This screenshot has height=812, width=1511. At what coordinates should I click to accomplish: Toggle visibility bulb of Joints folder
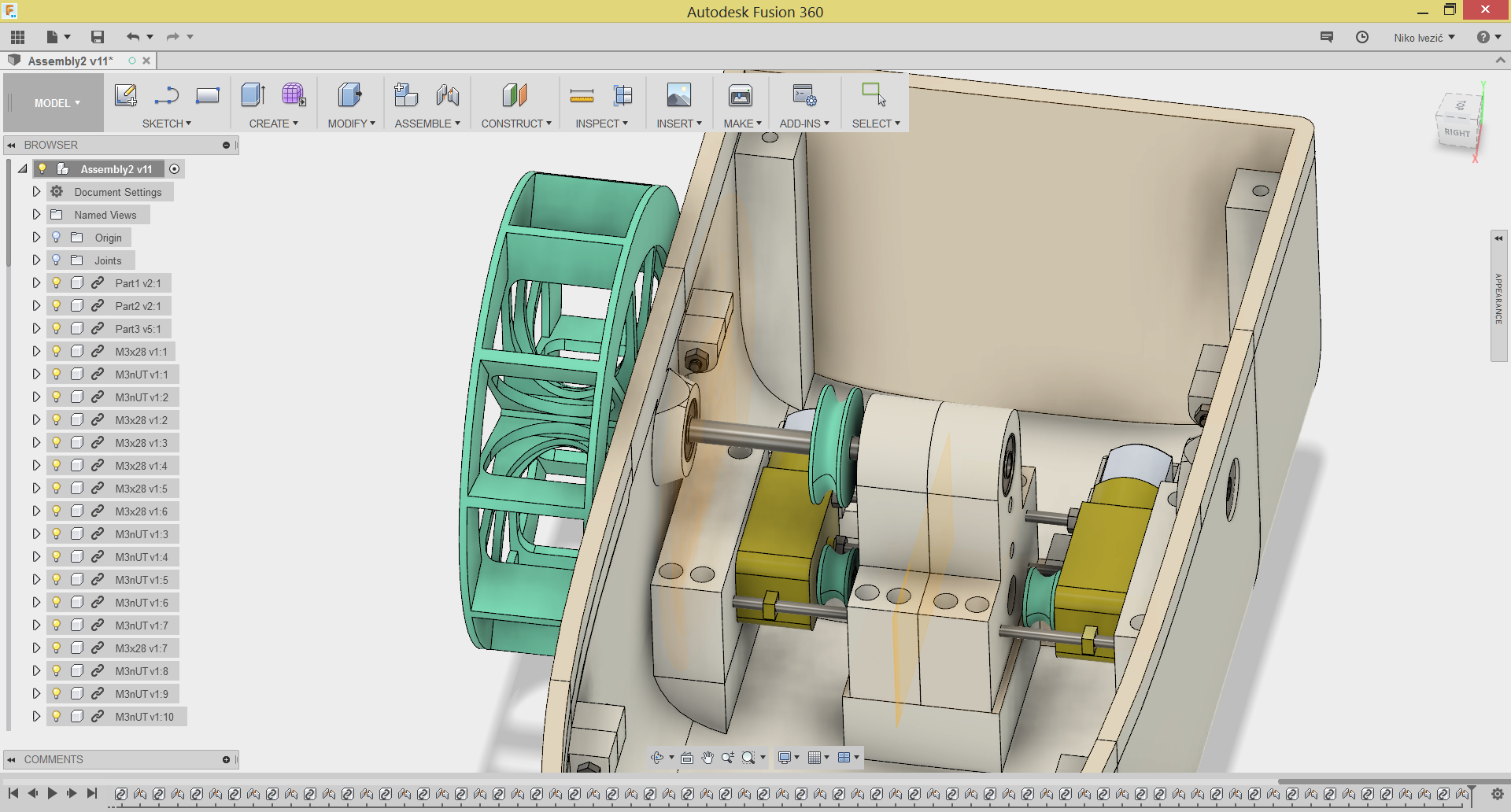57,260
